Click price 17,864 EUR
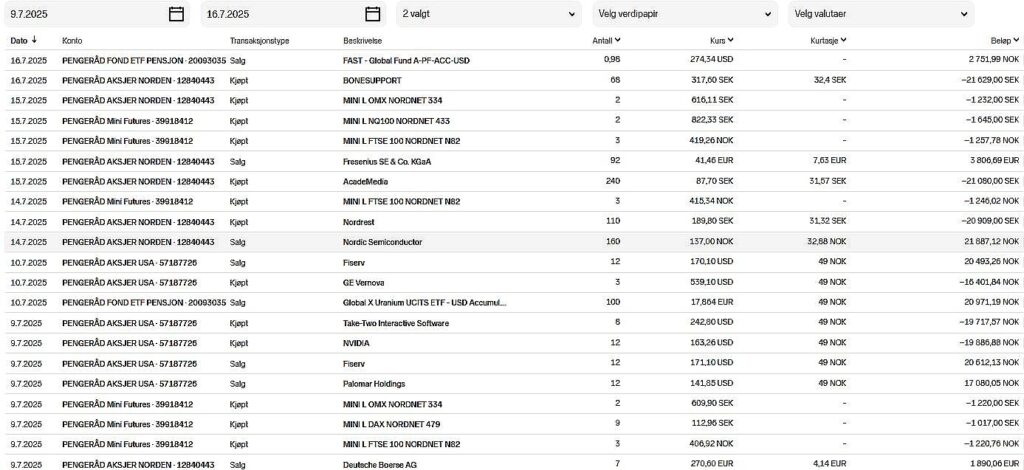 [712, 303]
